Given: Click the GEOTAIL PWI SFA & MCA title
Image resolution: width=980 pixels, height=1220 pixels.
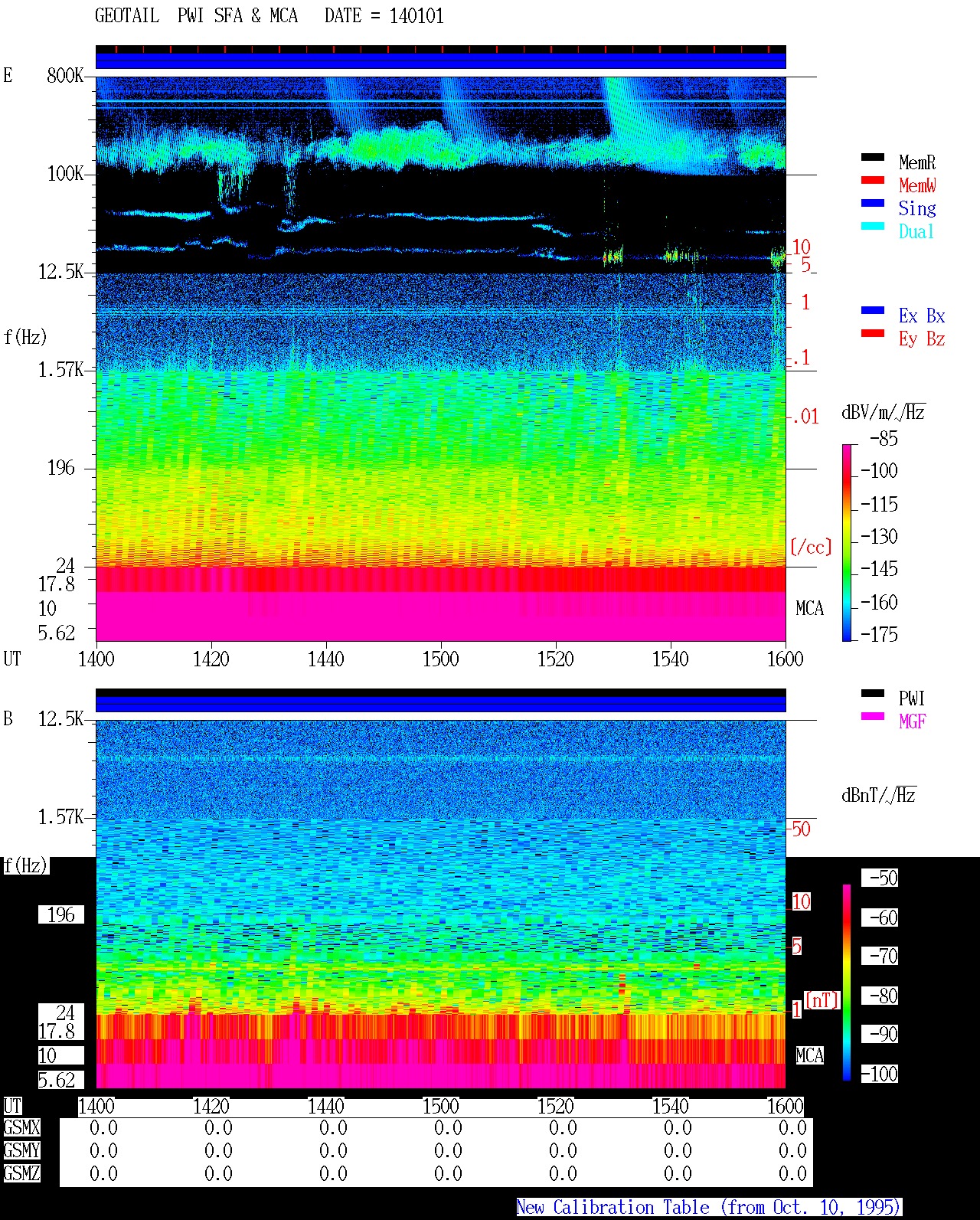Looking at the screenshot, I should click(x=196, y=16).
